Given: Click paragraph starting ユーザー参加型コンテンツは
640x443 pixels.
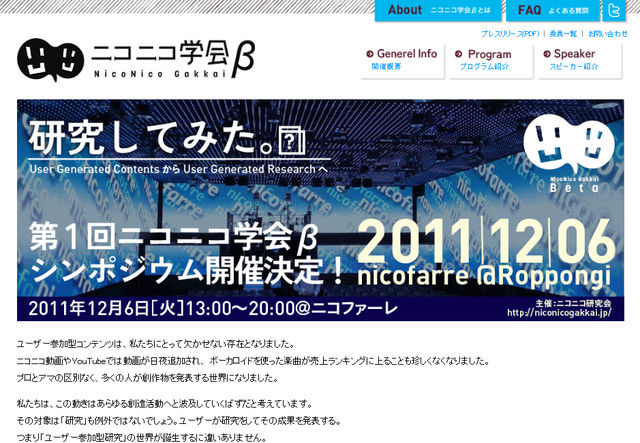Looking at the screenshot, I should pyautogui.click(x=156, y=344).
